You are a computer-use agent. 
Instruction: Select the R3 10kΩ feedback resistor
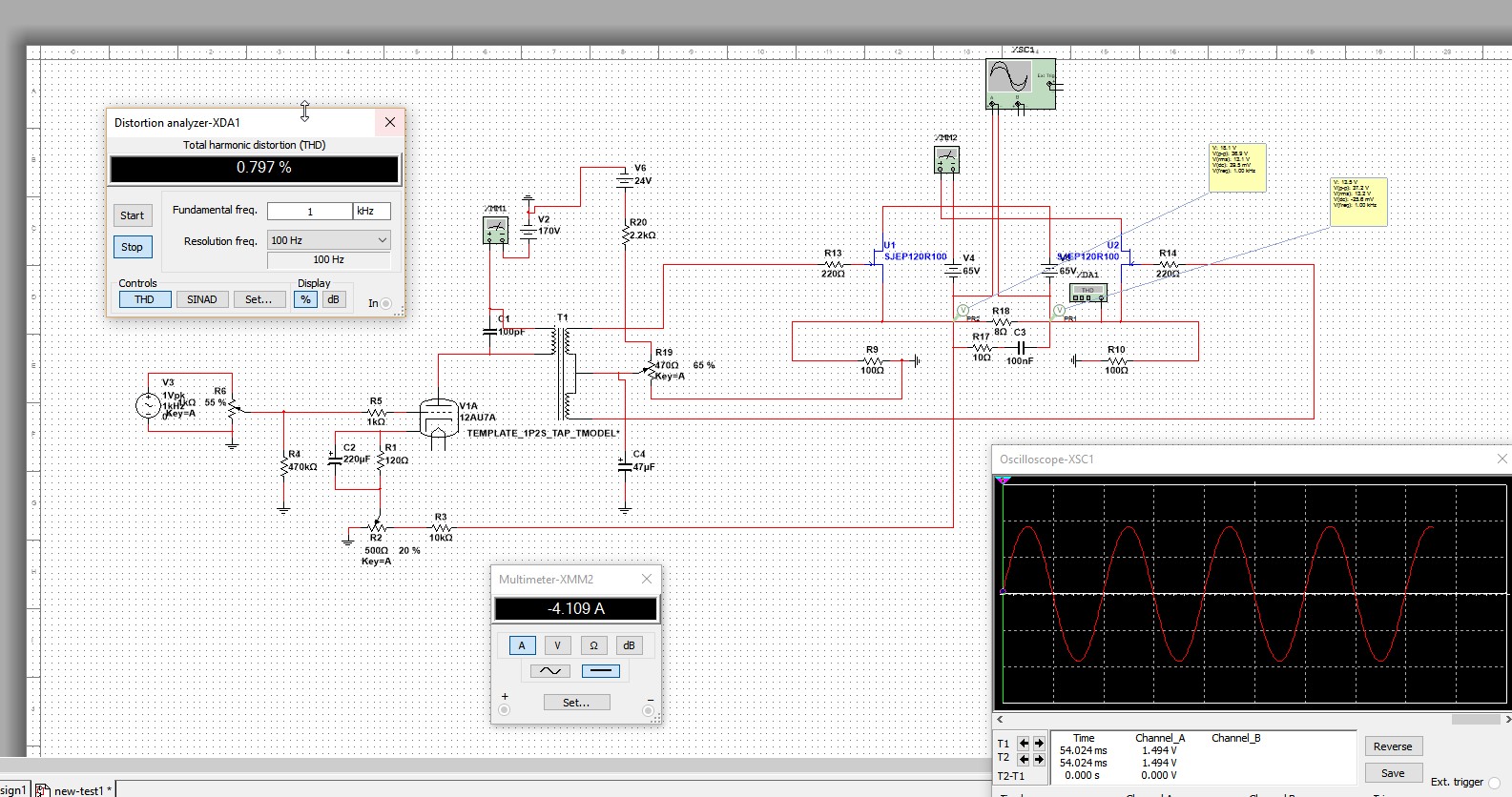(440, 526)
